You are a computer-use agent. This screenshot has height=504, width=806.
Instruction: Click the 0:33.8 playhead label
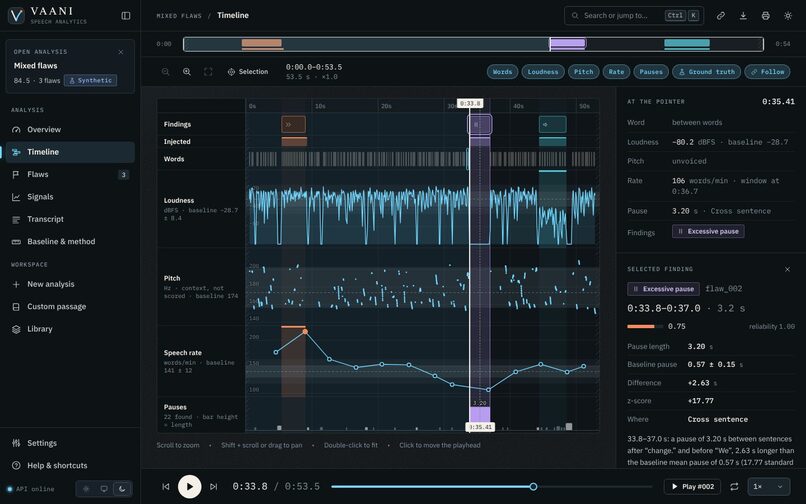pos(470,104)
